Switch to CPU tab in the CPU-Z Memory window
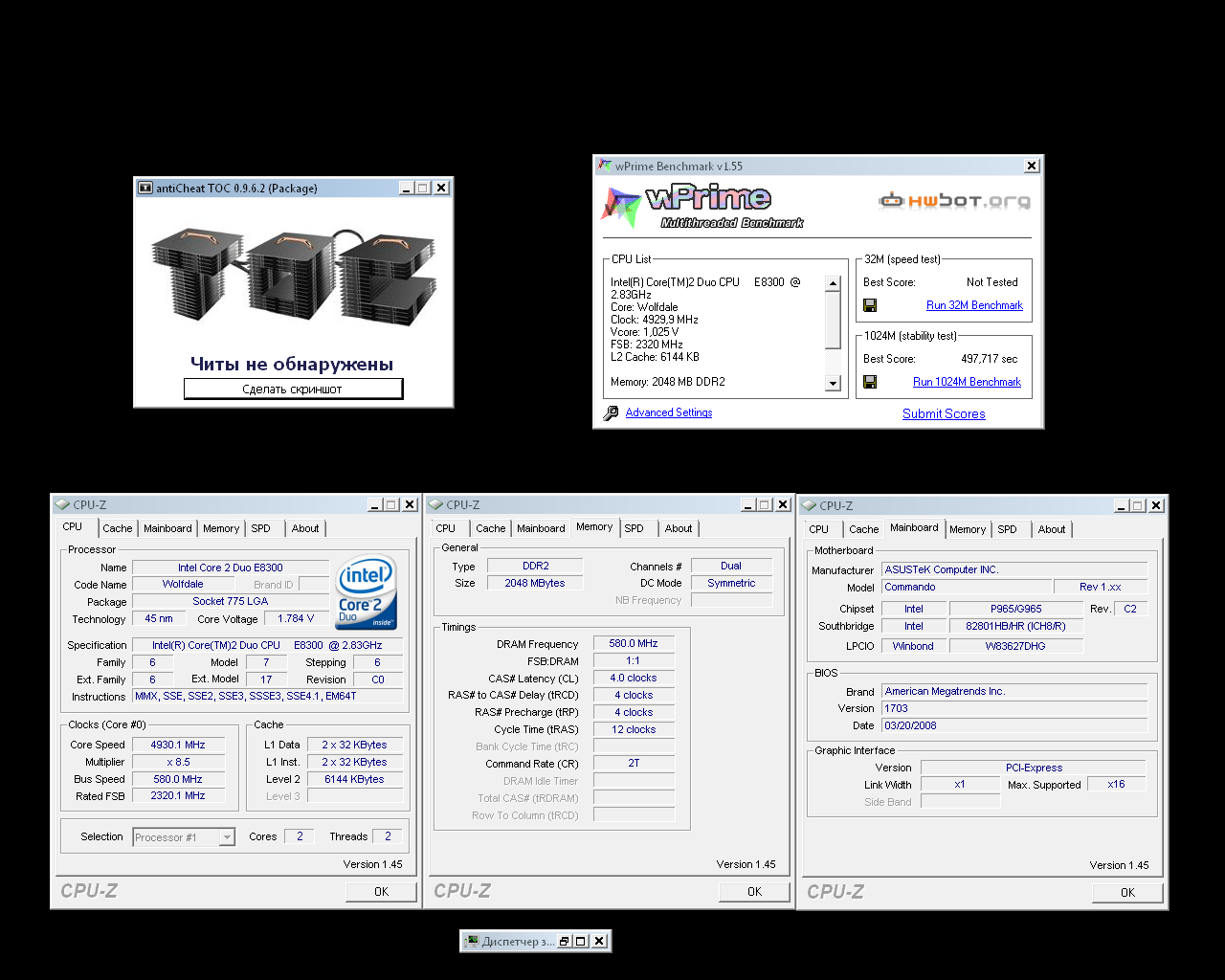Screen dimensions: 1225x980 [446, 528]
